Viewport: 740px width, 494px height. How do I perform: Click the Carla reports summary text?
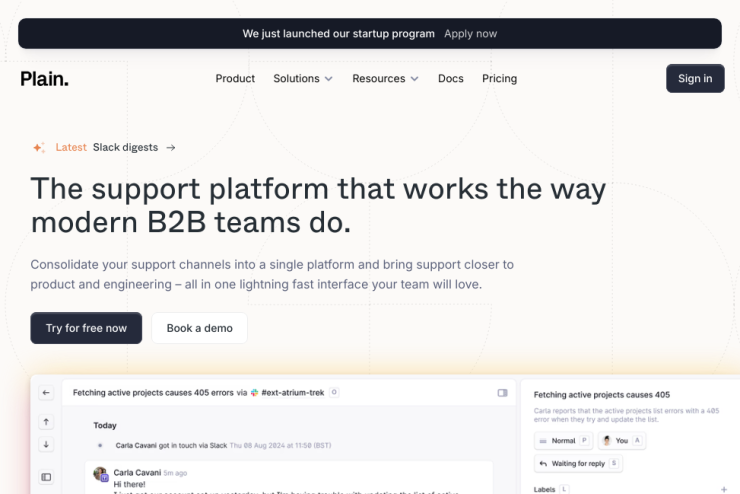[626, 415]
